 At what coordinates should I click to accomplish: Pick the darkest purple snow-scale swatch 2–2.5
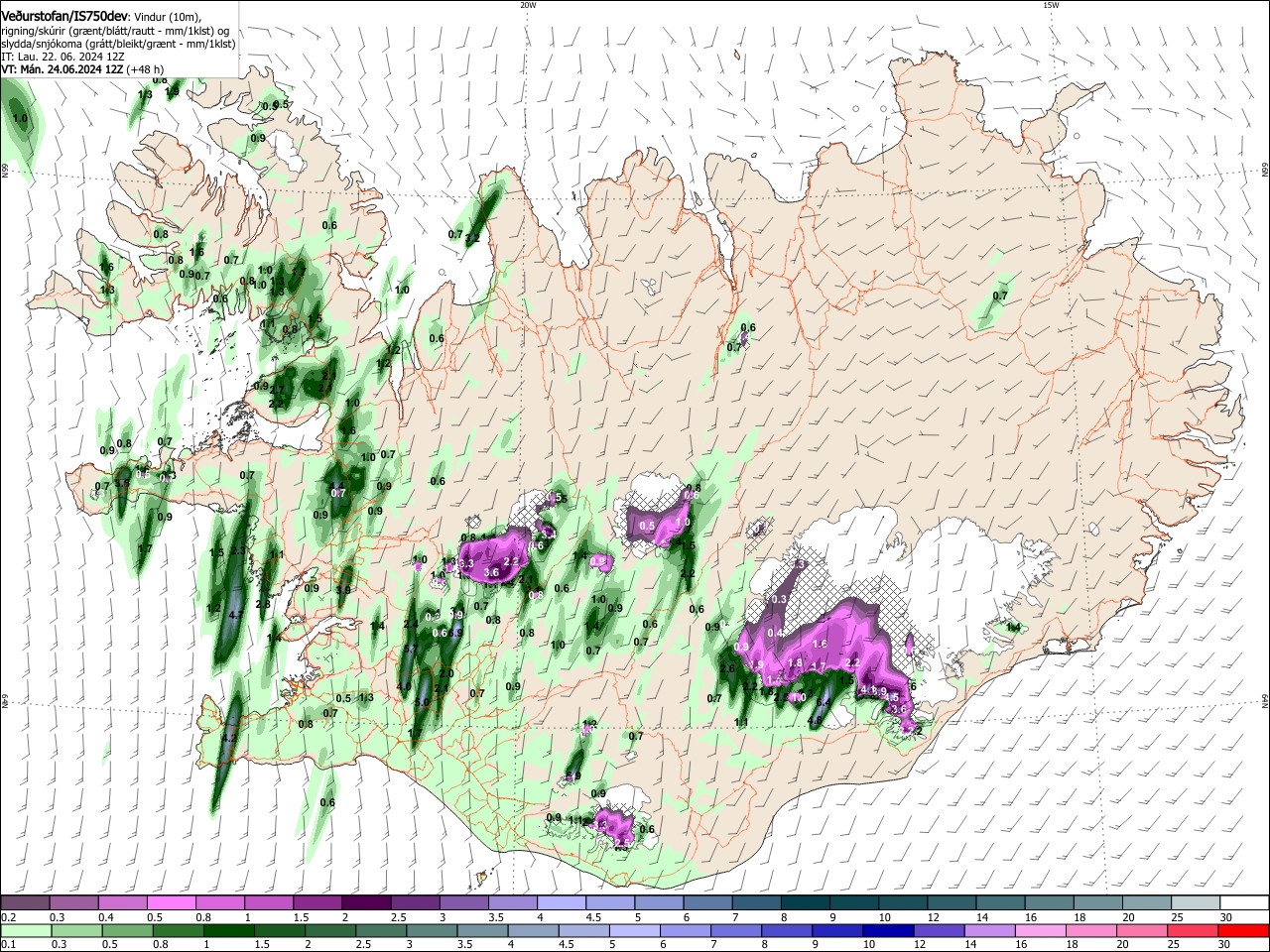pyautogui.click(x=366, y=902)
